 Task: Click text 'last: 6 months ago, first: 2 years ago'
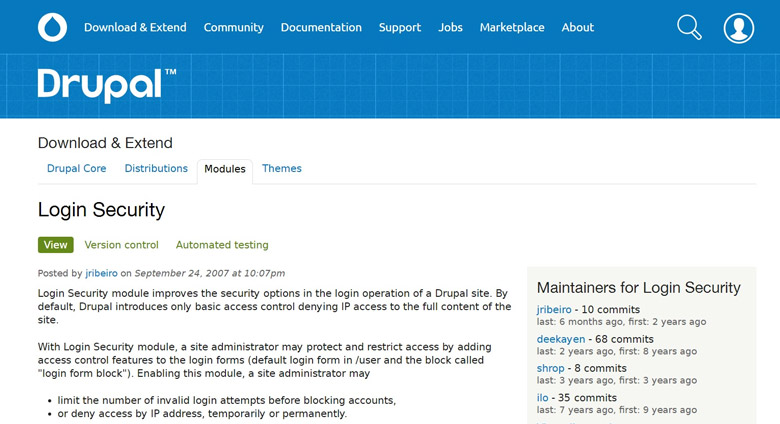[621, 322]
